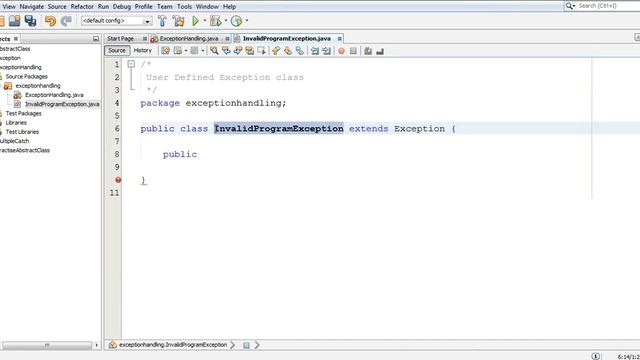Select InvalidProgramException.java in the project tree
This screenshot has height=360, width=640.
62,104
